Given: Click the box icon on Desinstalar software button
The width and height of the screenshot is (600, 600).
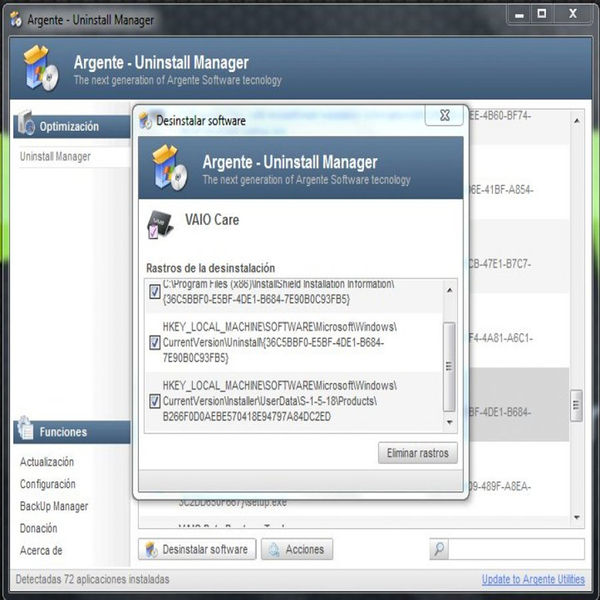Looking at the screenshot, I should [x=152, y=549].
